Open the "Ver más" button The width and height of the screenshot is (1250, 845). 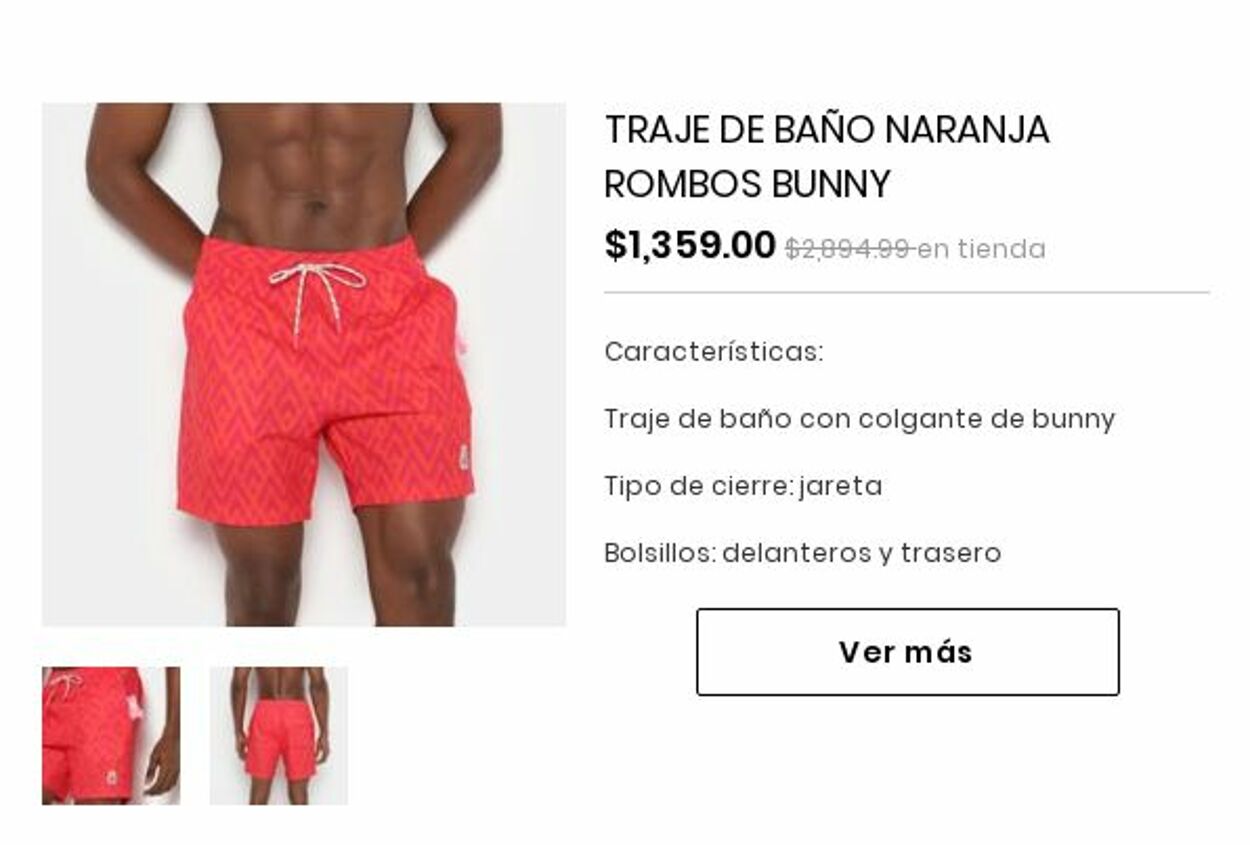coord(907,652)
